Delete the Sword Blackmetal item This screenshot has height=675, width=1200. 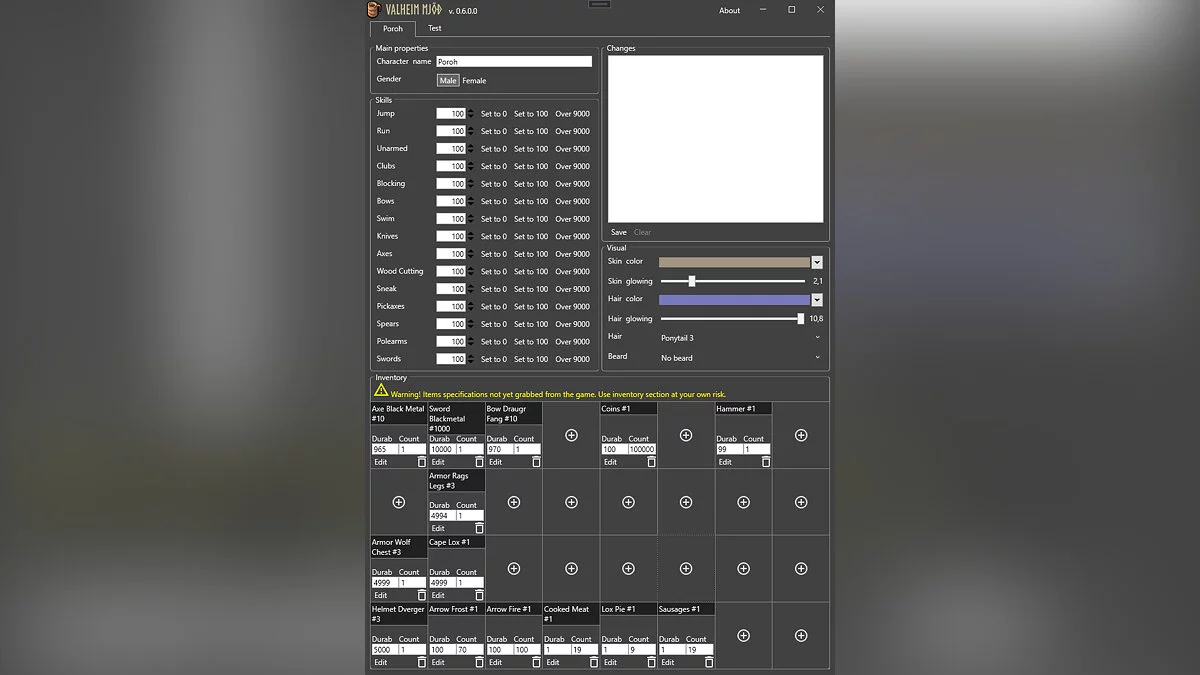pyautogui.click(x=479, y=462)
